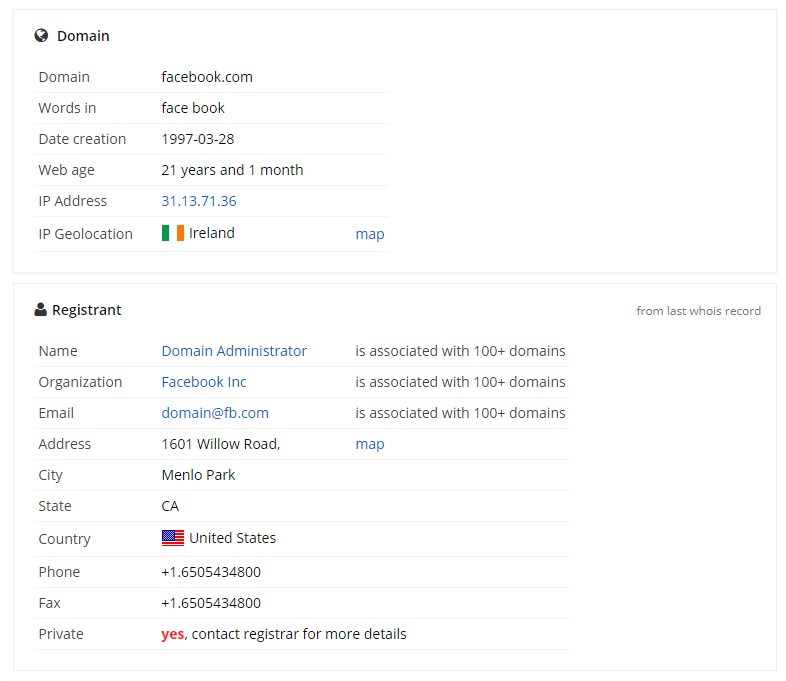Click the Menlo Park city value

click(198, 475)
